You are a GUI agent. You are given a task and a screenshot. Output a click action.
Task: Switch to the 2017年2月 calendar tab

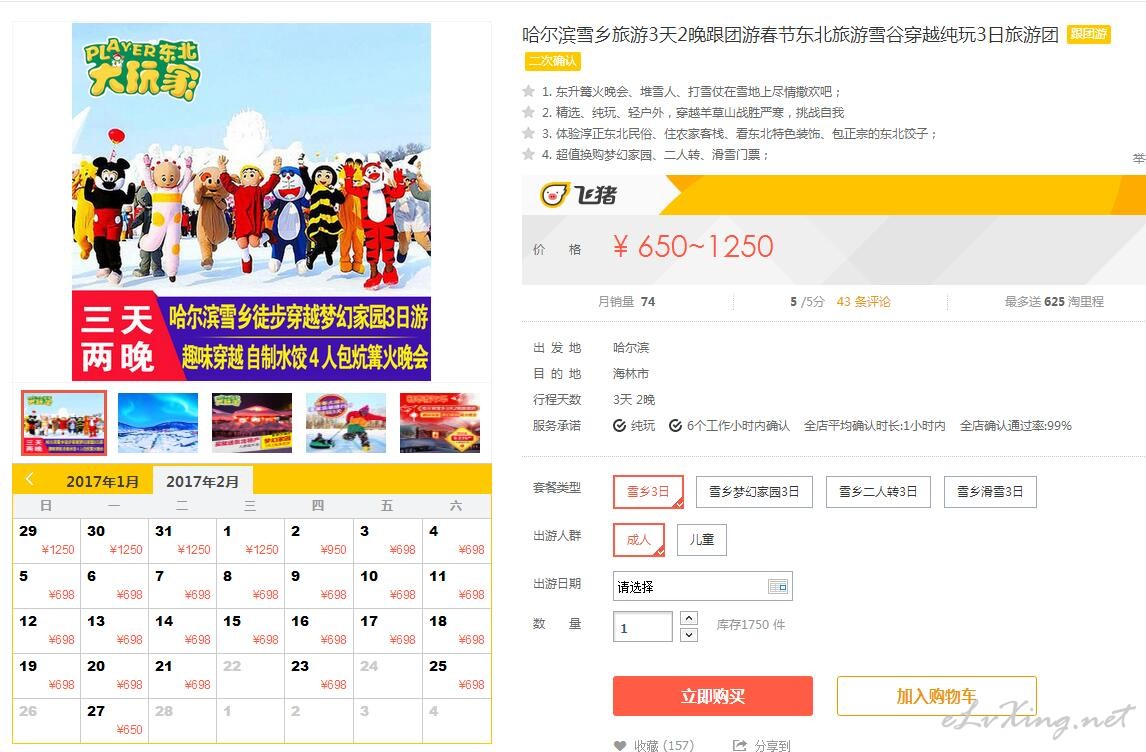point(202,481)
